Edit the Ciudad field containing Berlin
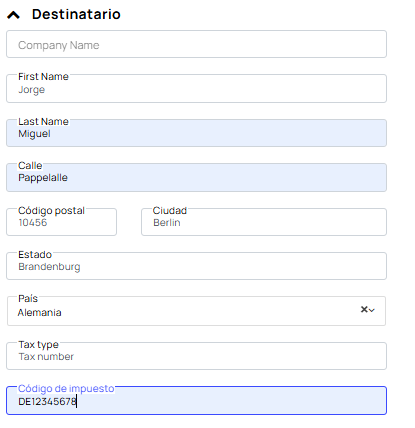Image resolution: width=415 pixels, height=428 pixels. 264,222
